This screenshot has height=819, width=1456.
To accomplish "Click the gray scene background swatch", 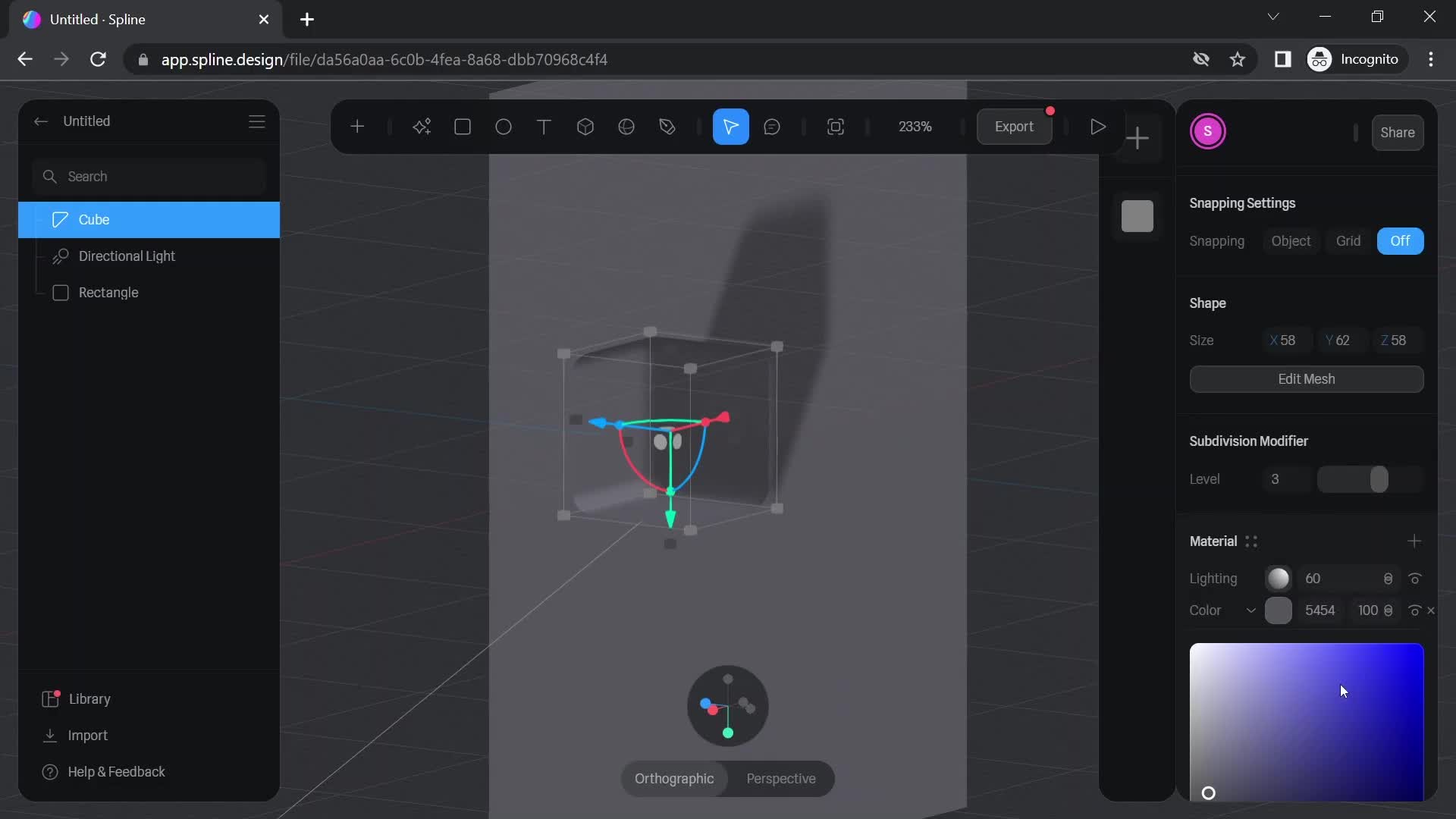I will pyautogui.click(x=1137, y=216).
